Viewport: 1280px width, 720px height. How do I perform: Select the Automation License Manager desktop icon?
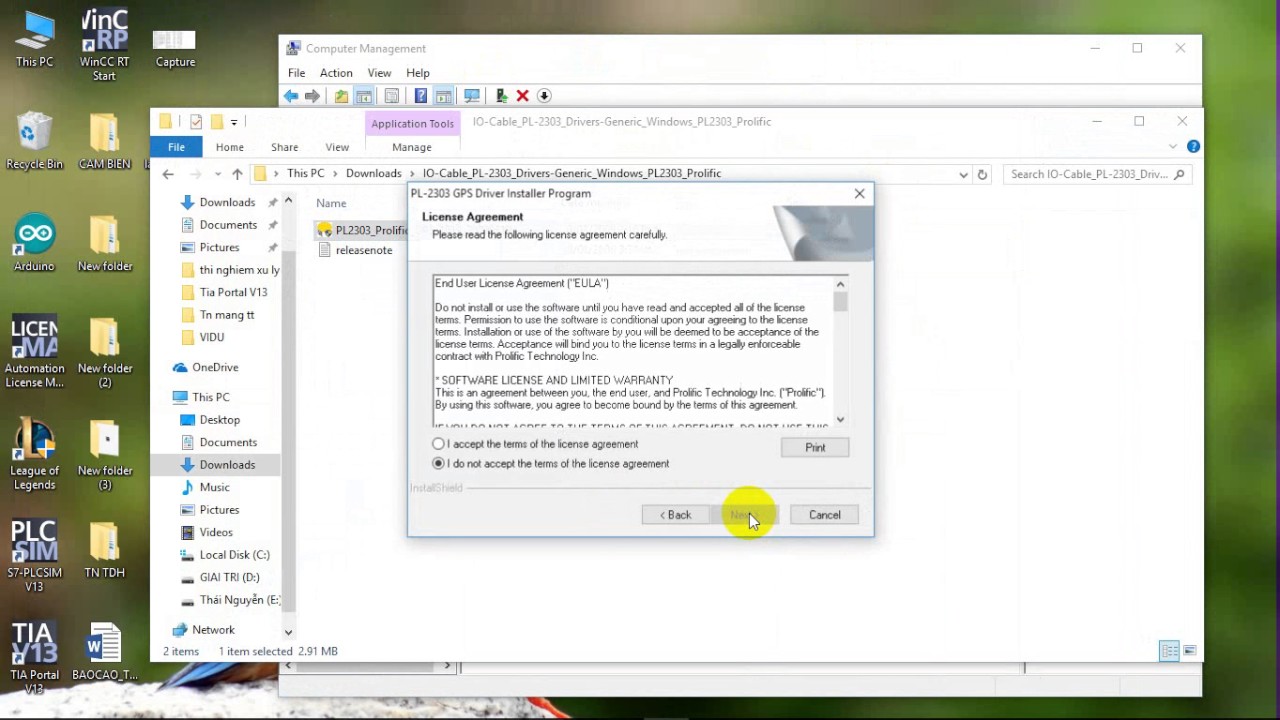coord(34,353)
